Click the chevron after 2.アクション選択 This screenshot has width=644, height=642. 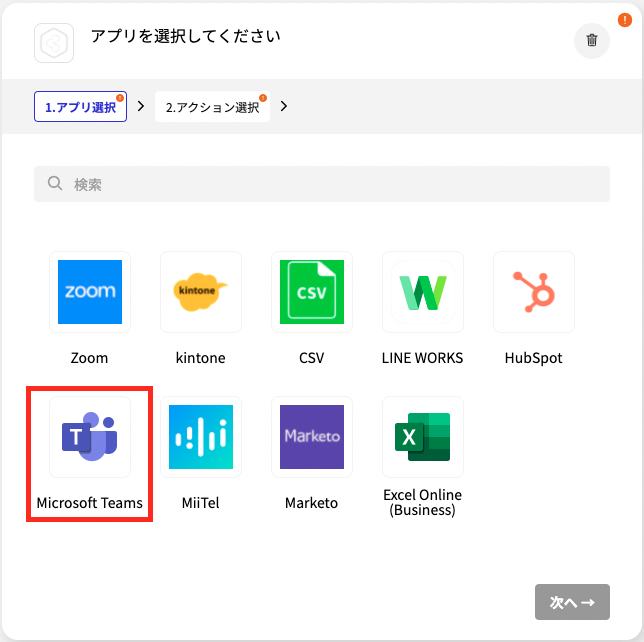[284, 106]
